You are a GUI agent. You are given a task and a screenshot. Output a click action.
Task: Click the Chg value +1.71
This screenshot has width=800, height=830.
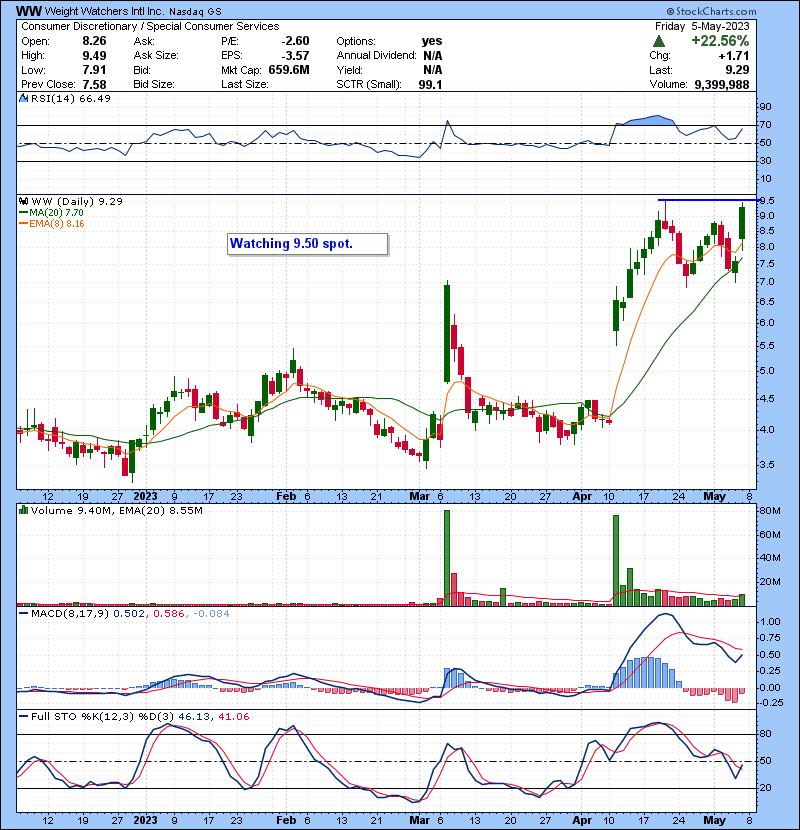(x=734, y=56)
